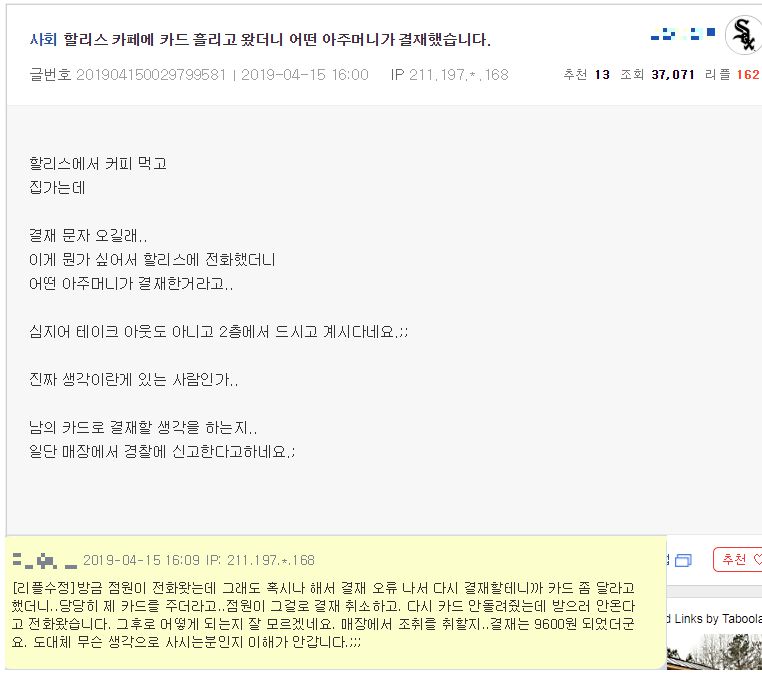Click the [리플수정] edited comment text
This screenshot has height=682, width=762.
click(323, 615)
